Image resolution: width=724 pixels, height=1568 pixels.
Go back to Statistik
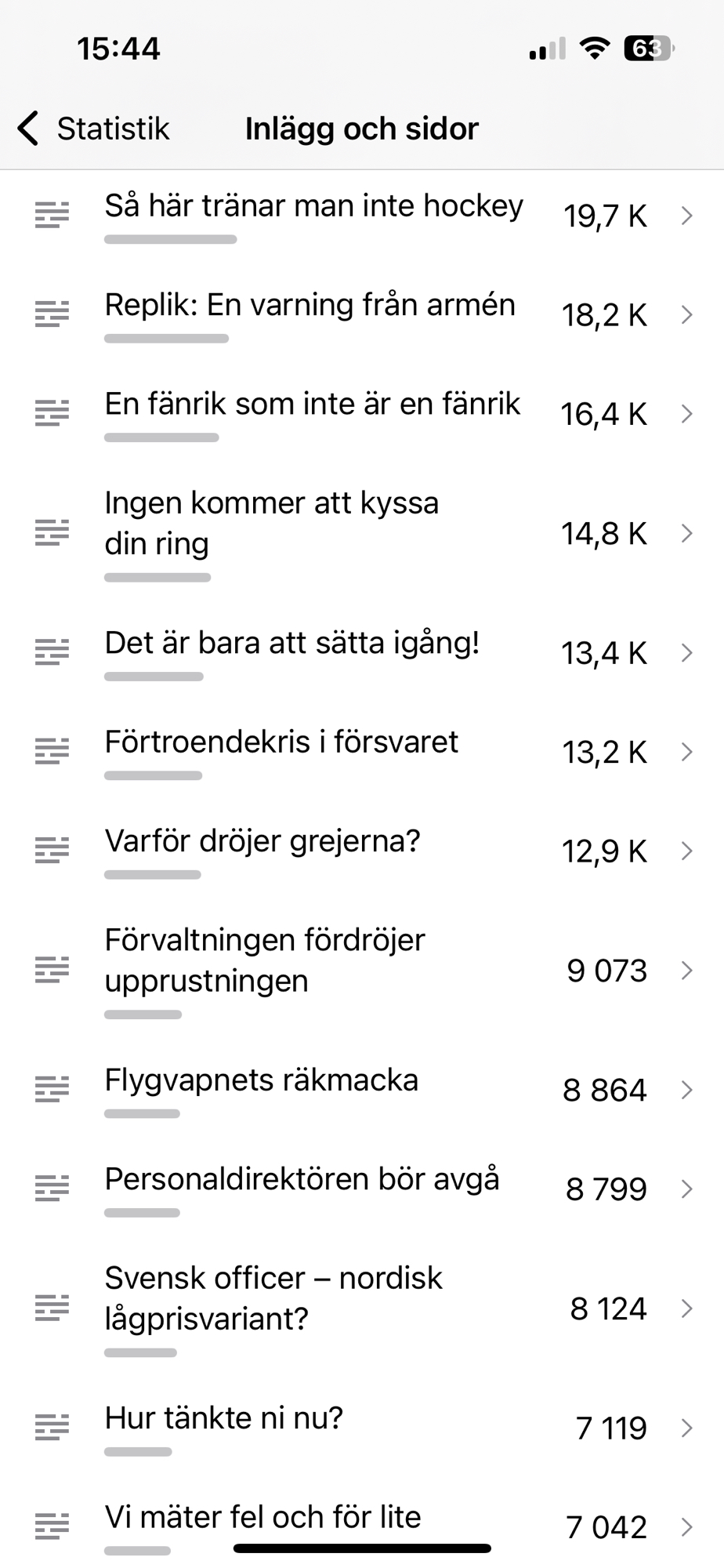click(113, 129)
